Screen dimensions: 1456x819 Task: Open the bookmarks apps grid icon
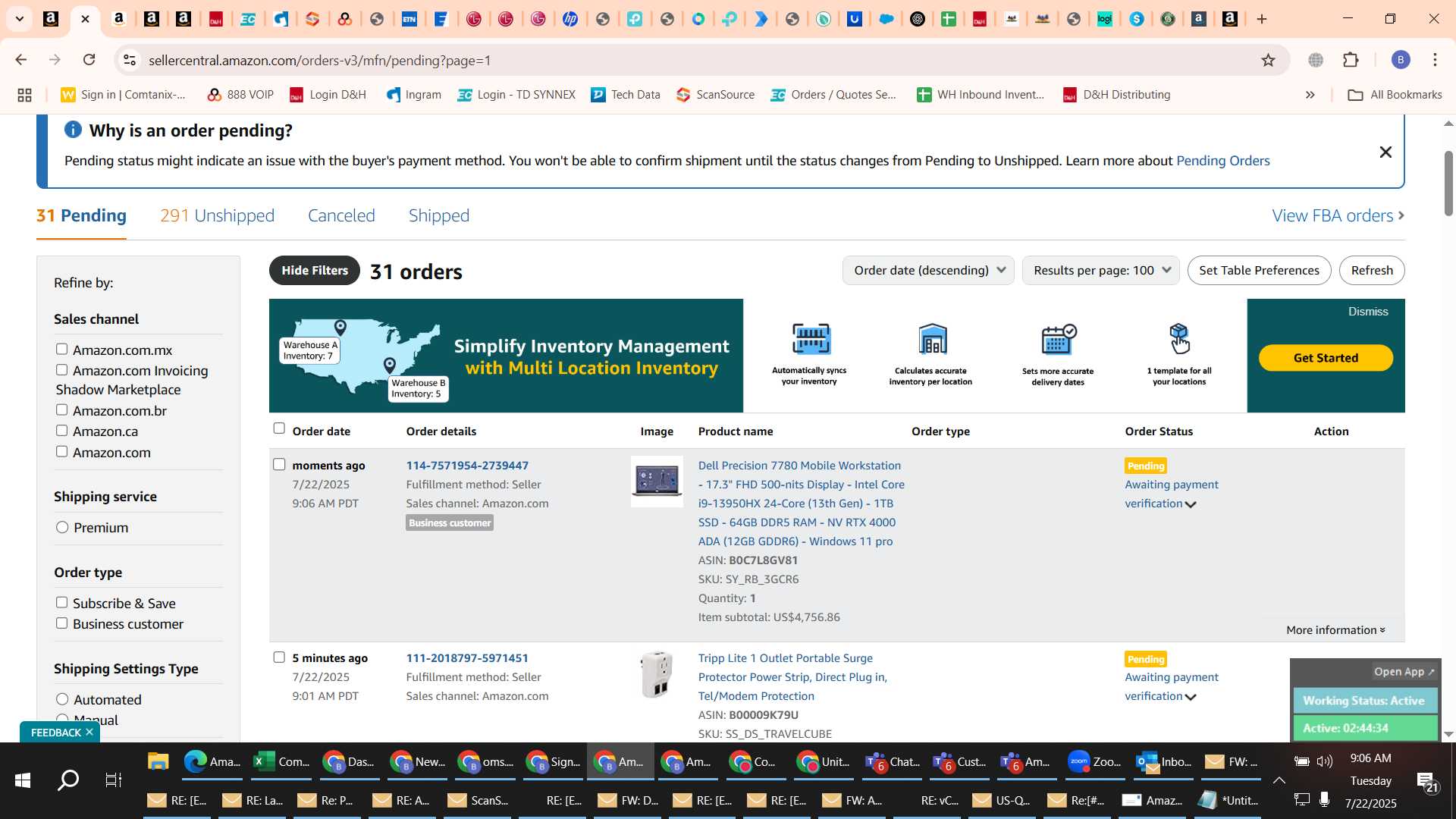click(24, 95)
